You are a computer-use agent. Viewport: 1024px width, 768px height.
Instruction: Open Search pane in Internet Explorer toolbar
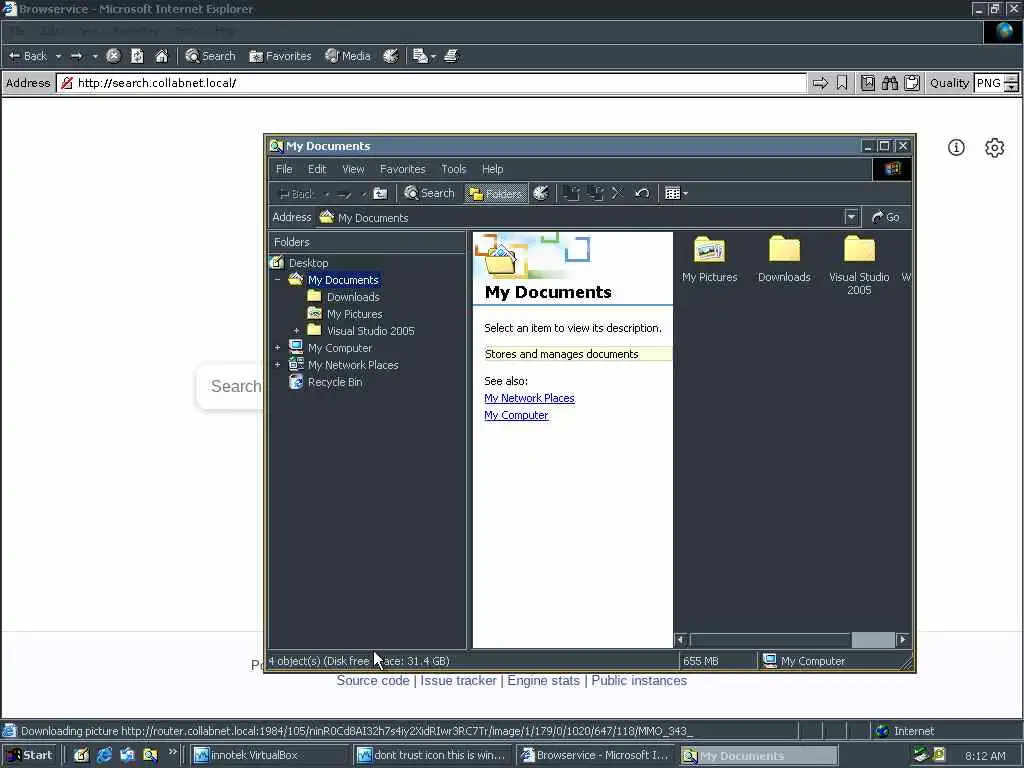(210, 56)
